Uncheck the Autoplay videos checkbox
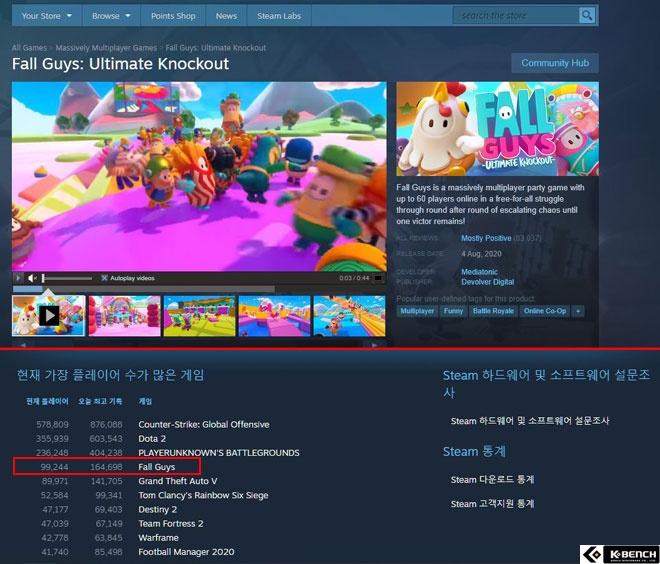Image resolution: width=660 pixels, height=564 pixels. pyautogui.click(x=104, y=278)
